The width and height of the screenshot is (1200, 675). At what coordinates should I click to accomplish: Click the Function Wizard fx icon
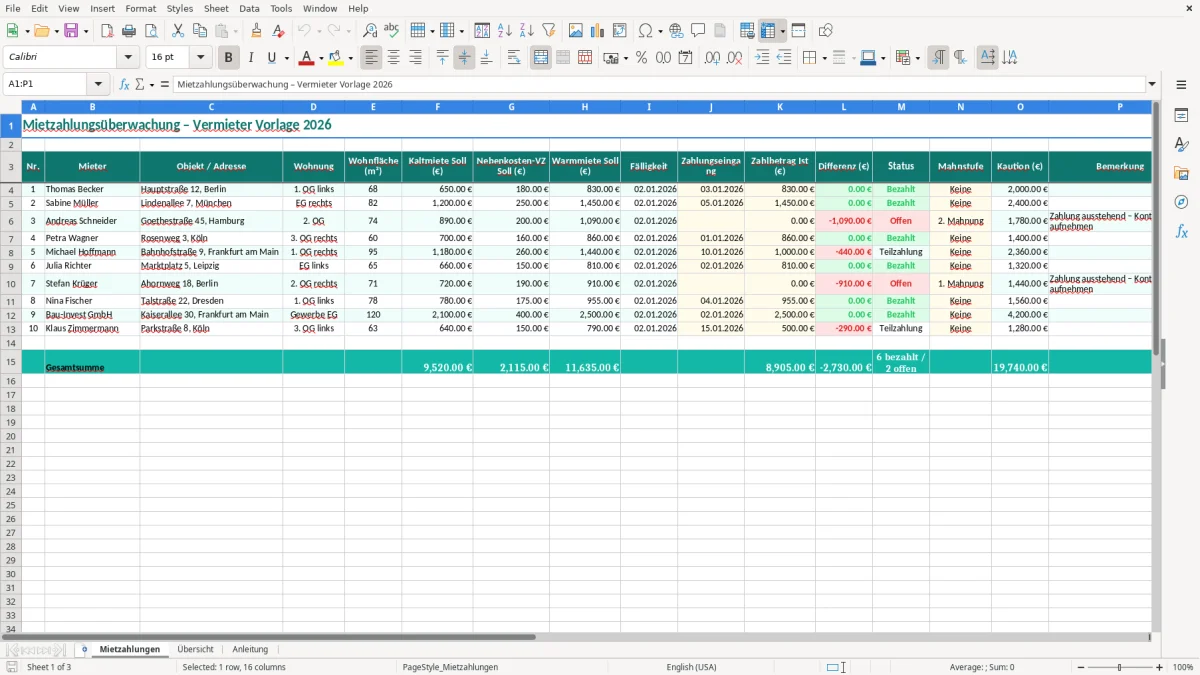click(125, 84)
